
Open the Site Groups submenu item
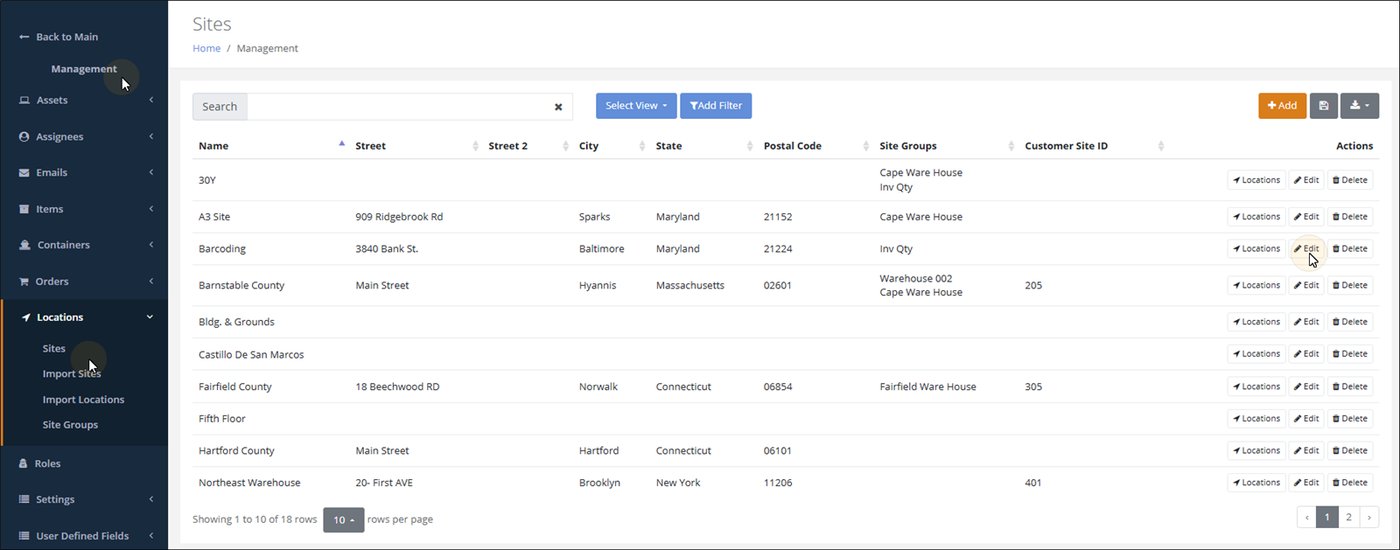pyautogui.click(x=70, y=425)
